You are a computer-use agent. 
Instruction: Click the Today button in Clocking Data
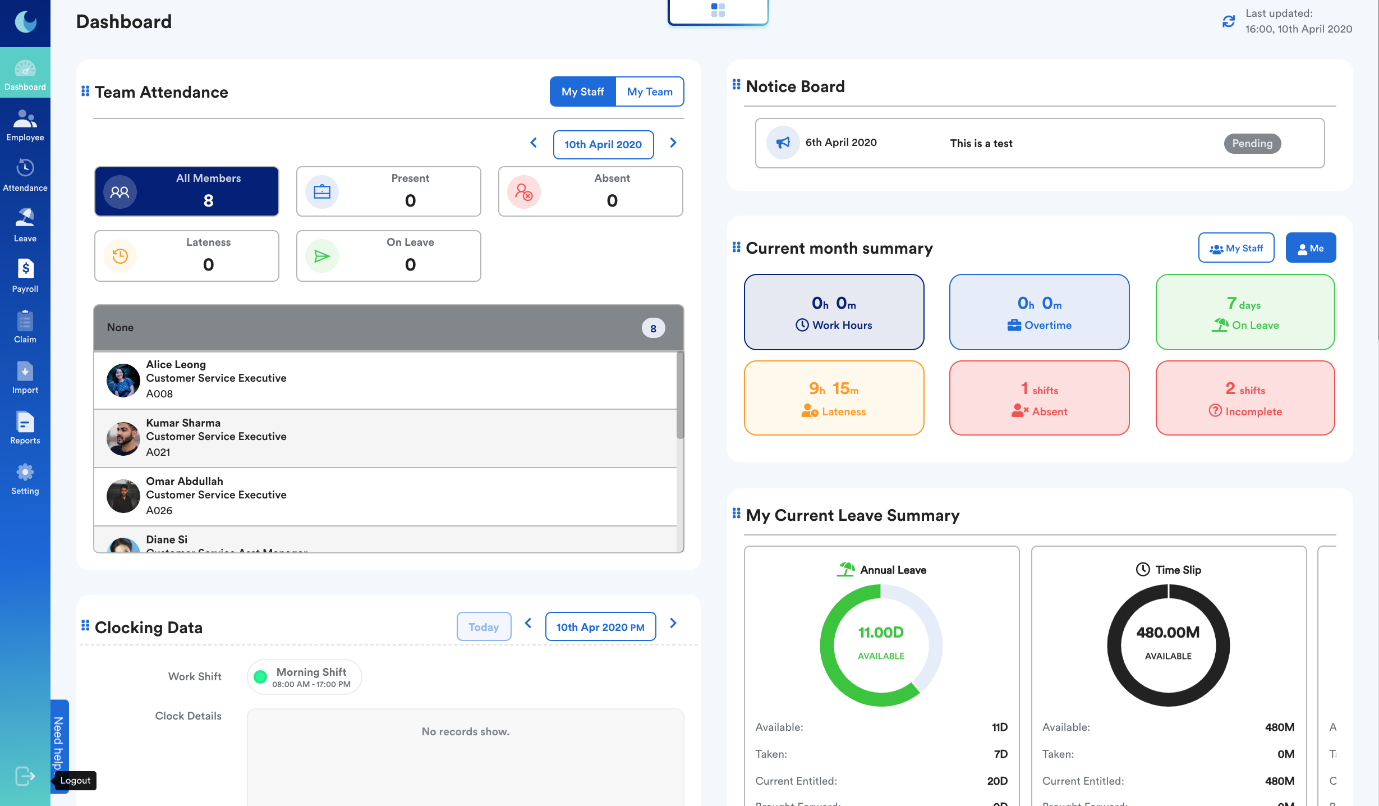484,627
